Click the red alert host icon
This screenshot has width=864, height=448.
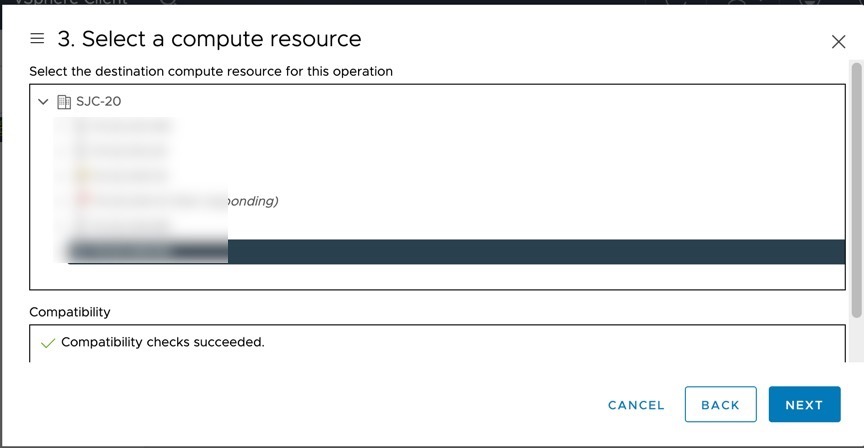(x=83, y=201)
